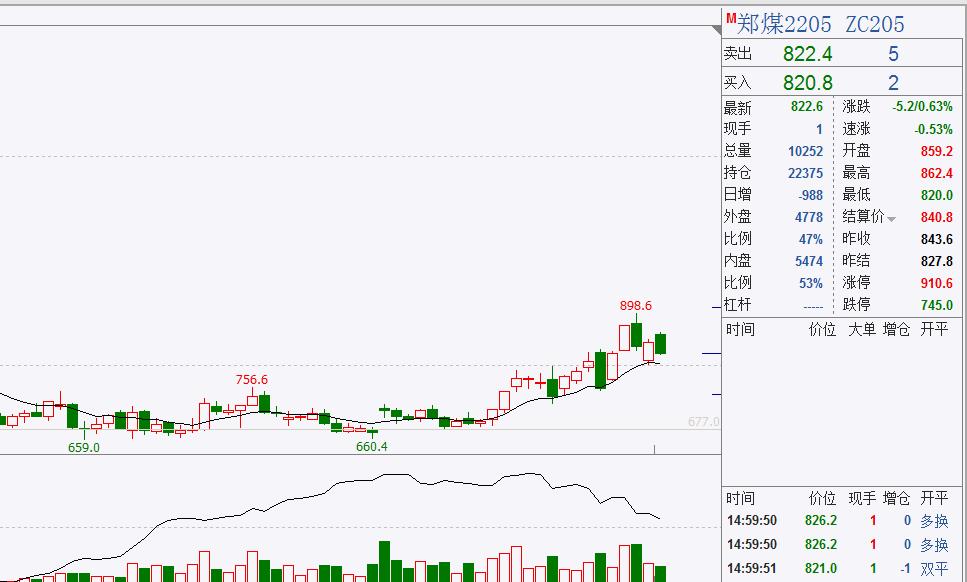The width and height of the screenshot is (967, 582).
Task: Click the 大单 column header
Action: tap(863, 328)
